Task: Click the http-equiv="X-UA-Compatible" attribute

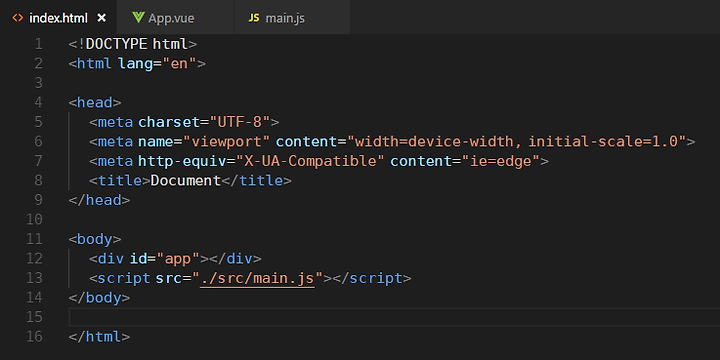Action: pyautogui.click(x=261, y=161)
